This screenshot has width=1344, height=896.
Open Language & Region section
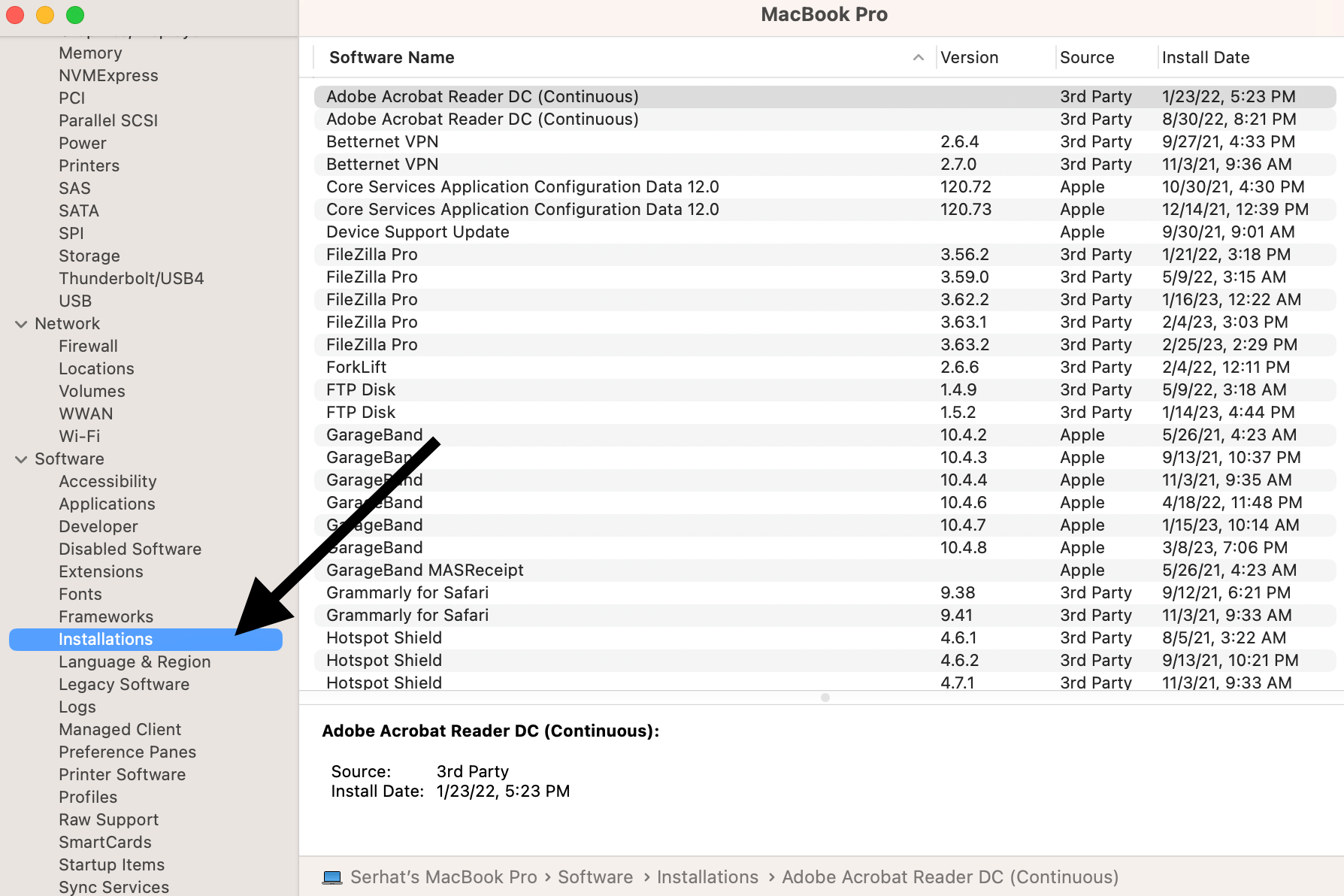coord(135,662)
